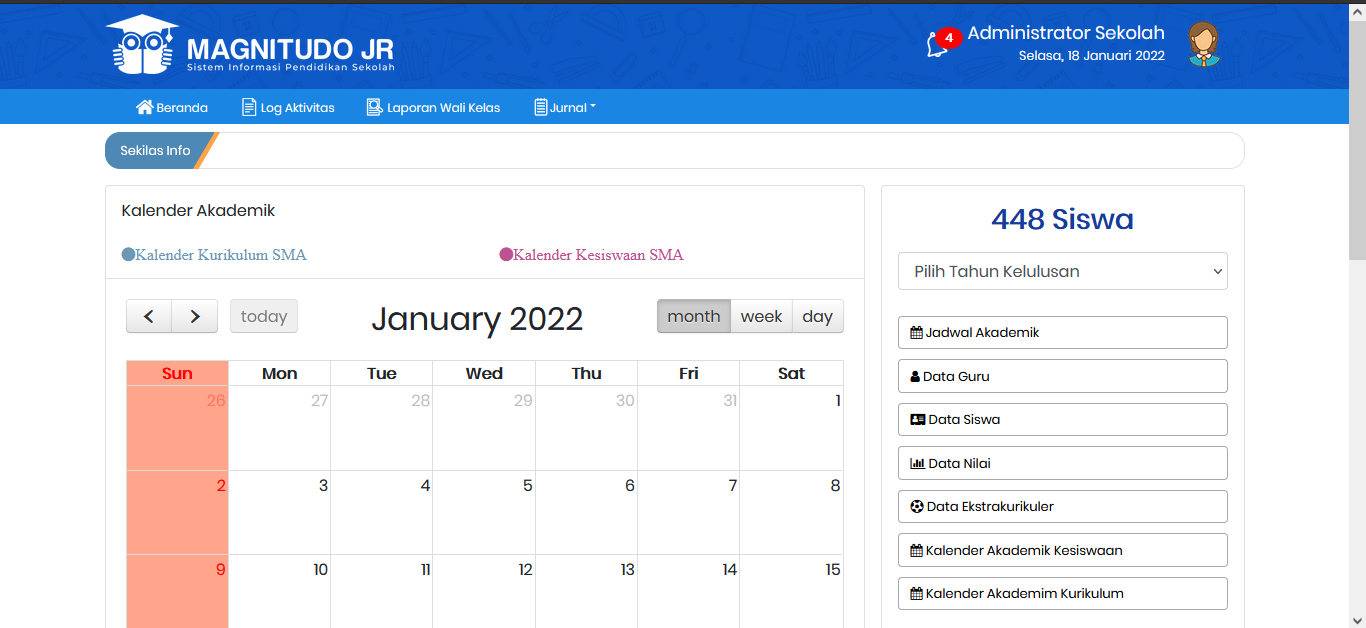Click the notification bell icon
Screen dimensions: 1366x628
(x=936, y=45)
